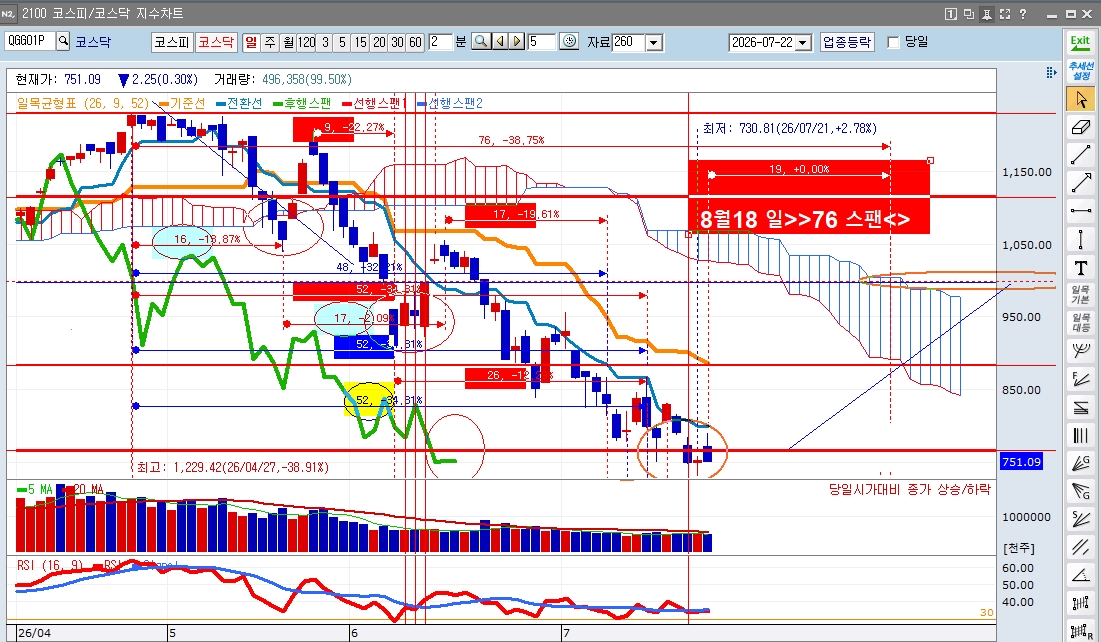Select the text T tool
This screenshot has height=642, width=1101.
[x=1080, y=267]
